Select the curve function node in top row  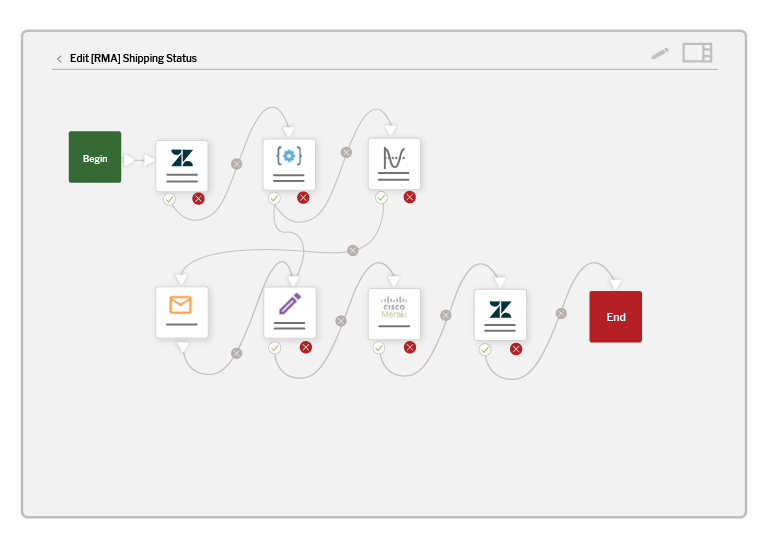coord(394,164)
